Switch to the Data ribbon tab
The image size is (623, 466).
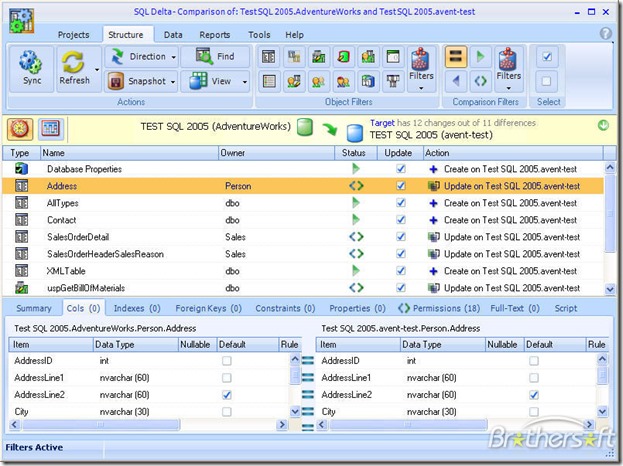(173, 35)
